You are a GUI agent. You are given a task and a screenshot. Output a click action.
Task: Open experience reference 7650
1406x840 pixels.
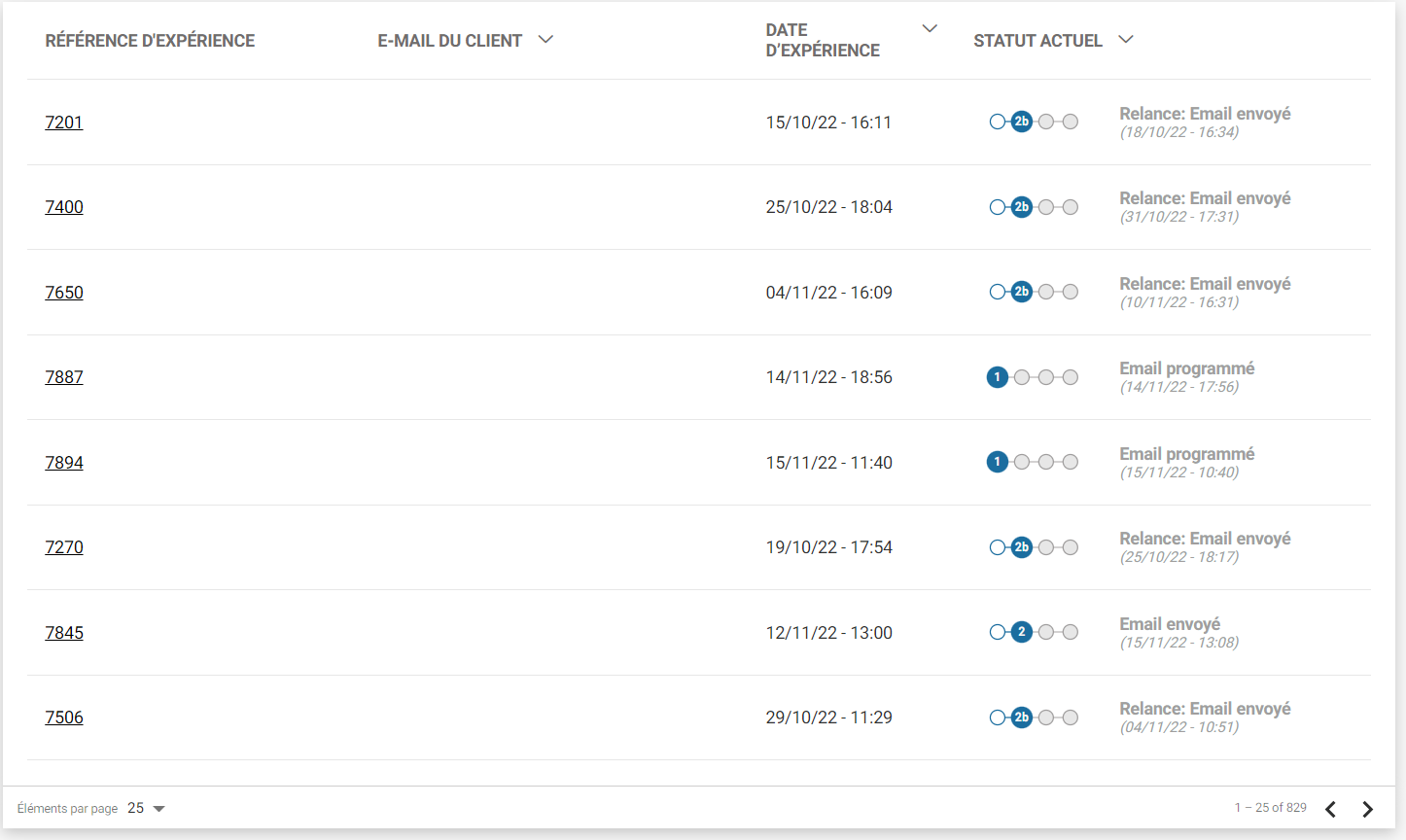coord(64,293)
